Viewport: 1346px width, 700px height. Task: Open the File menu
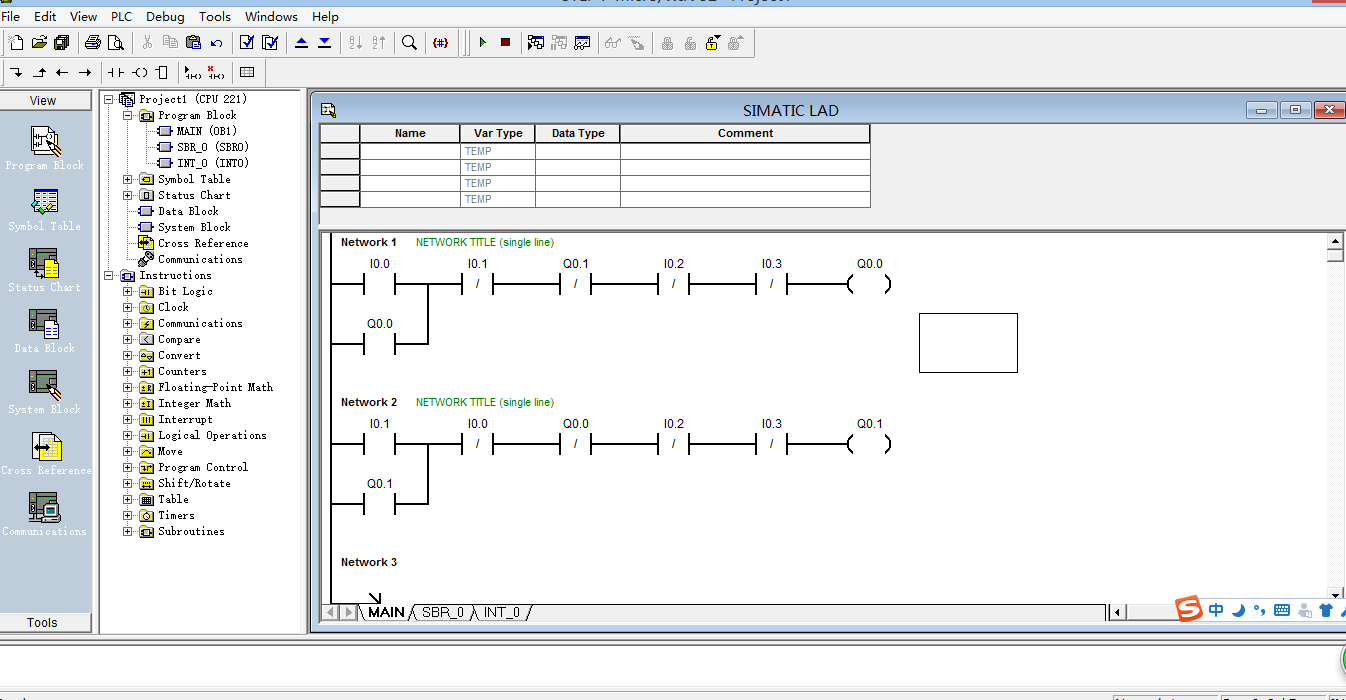click(11, 16)
